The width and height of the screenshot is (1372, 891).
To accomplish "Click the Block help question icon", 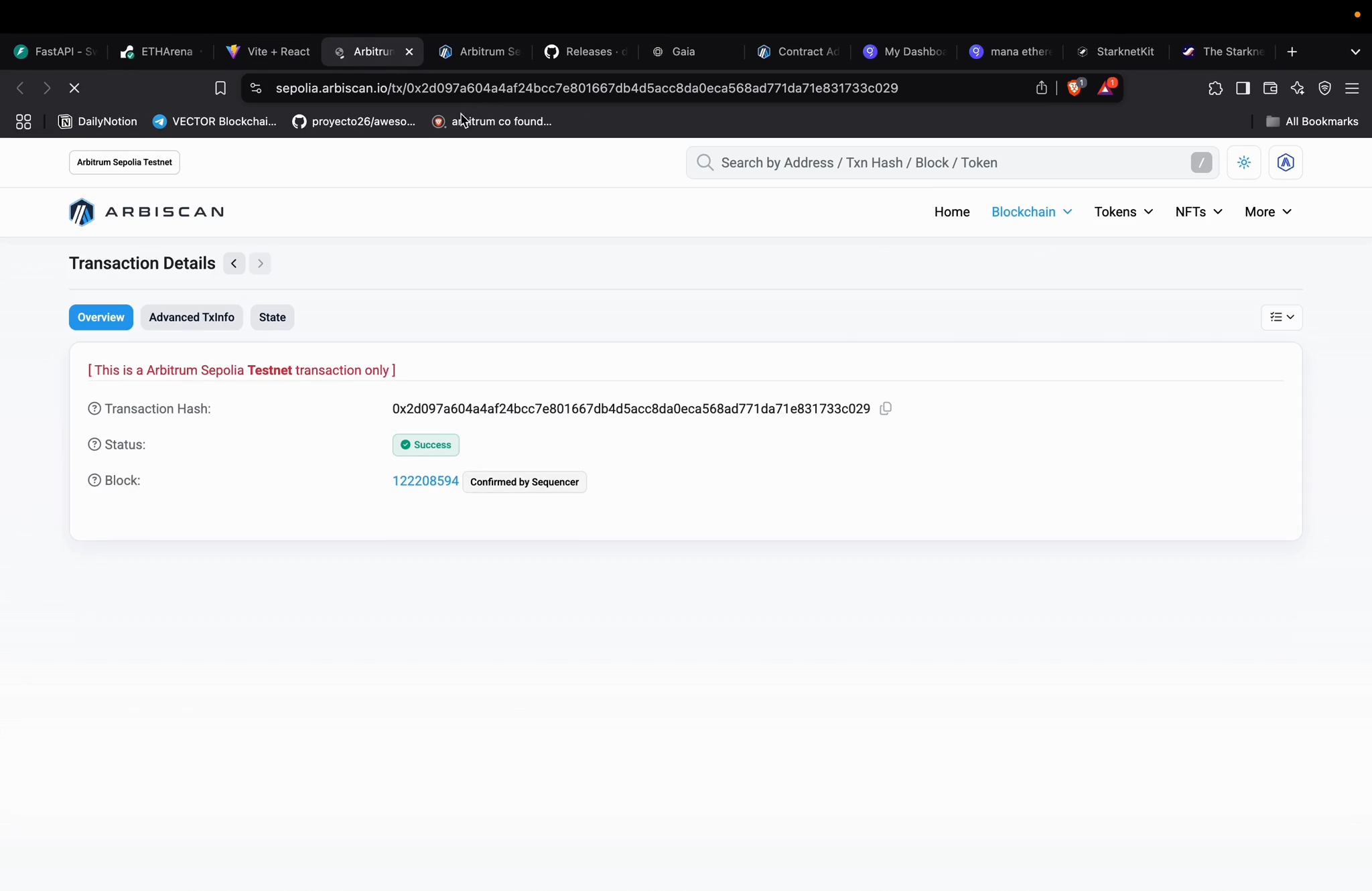I will tap(94, 480).
